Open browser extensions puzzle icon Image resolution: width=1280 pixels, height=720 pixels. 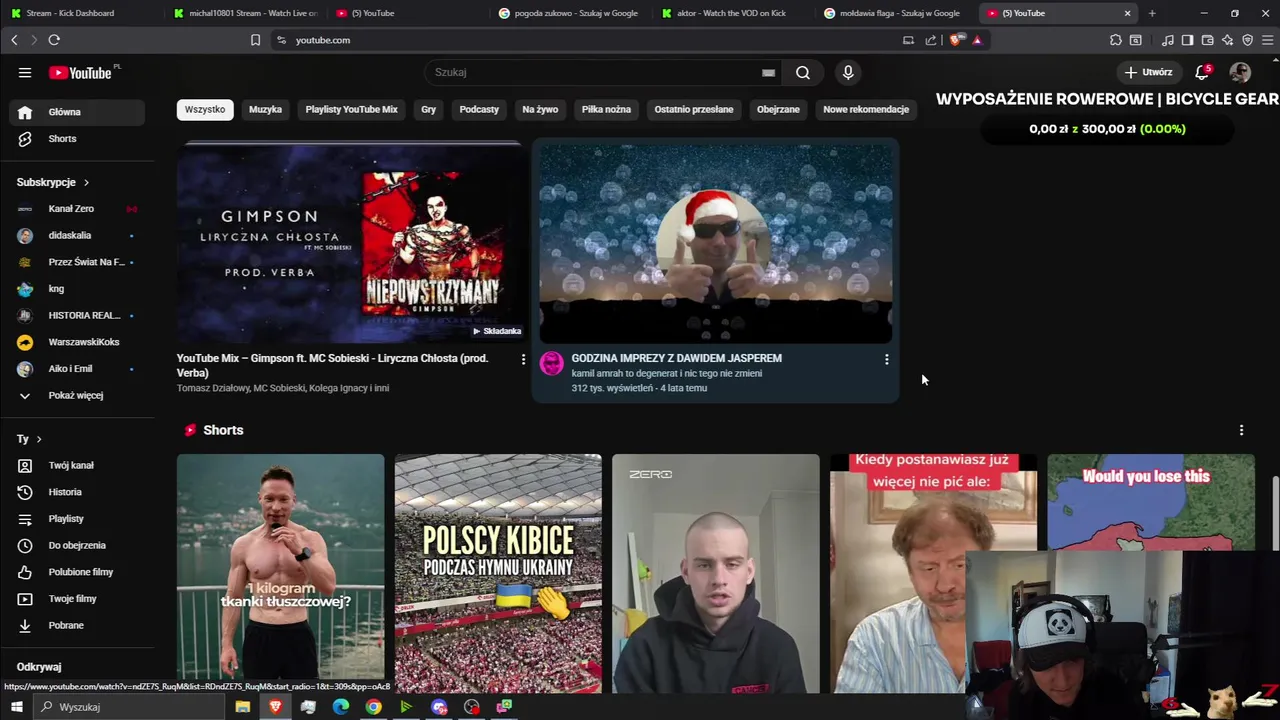click(1116, 40)
